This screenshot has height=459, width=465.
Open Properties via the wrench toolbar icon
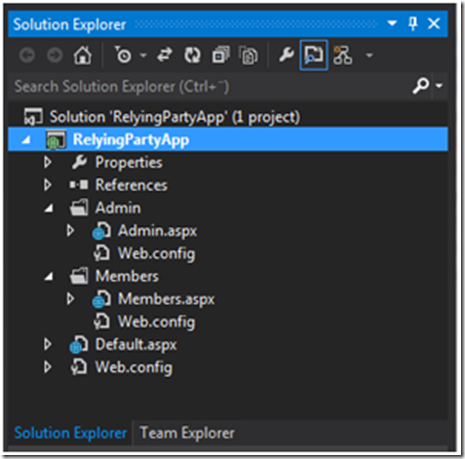pyautogui.click(x=286, y=55)
